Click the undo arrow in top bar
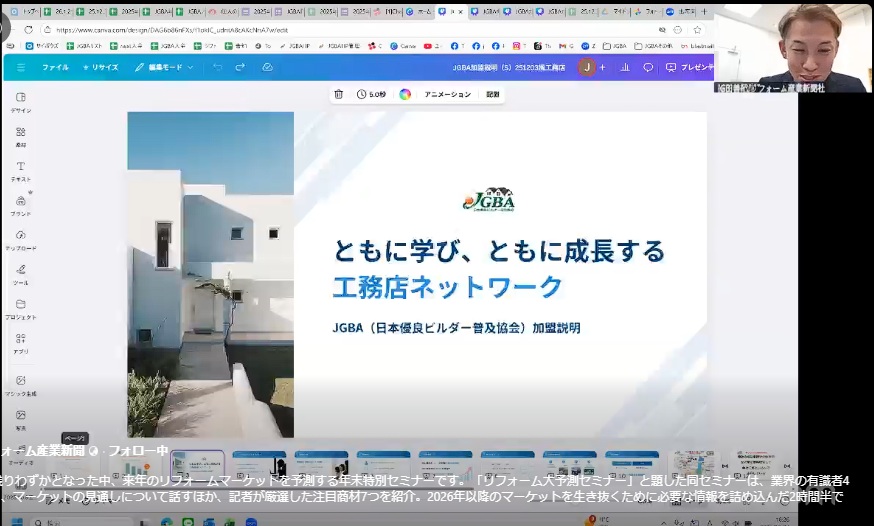Viewport: 874px width, 526px height. (x=218, y=67)
